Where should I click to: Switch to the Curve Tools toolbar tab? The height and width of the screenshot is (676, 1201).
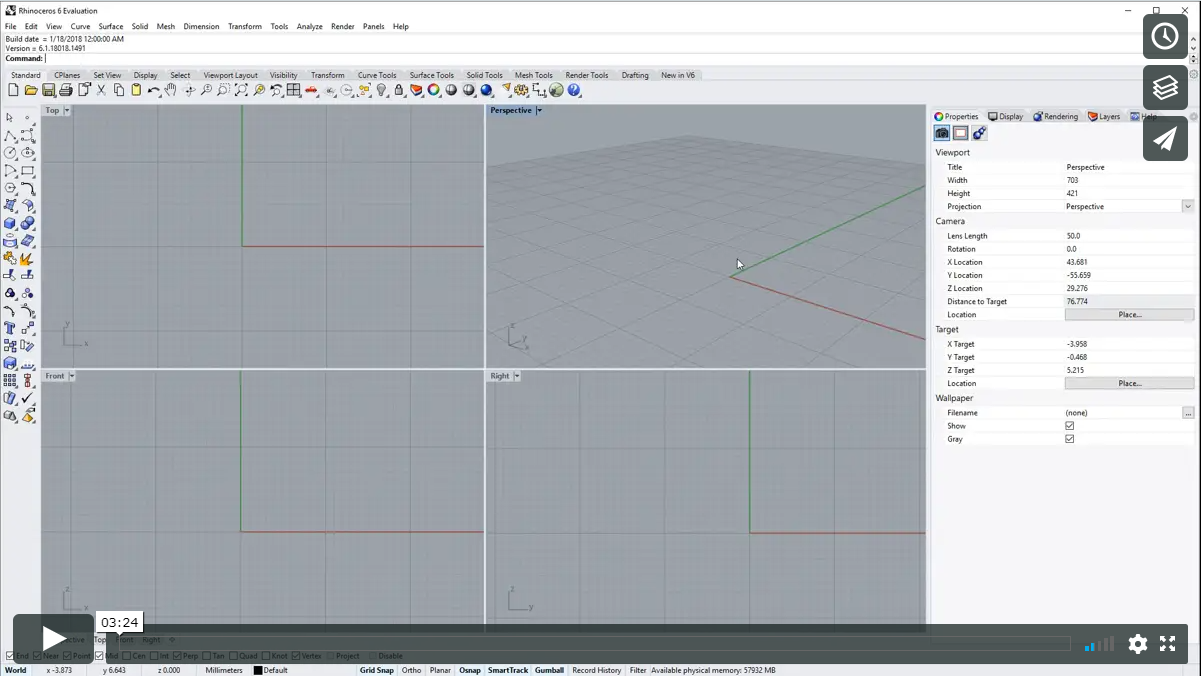377,75
